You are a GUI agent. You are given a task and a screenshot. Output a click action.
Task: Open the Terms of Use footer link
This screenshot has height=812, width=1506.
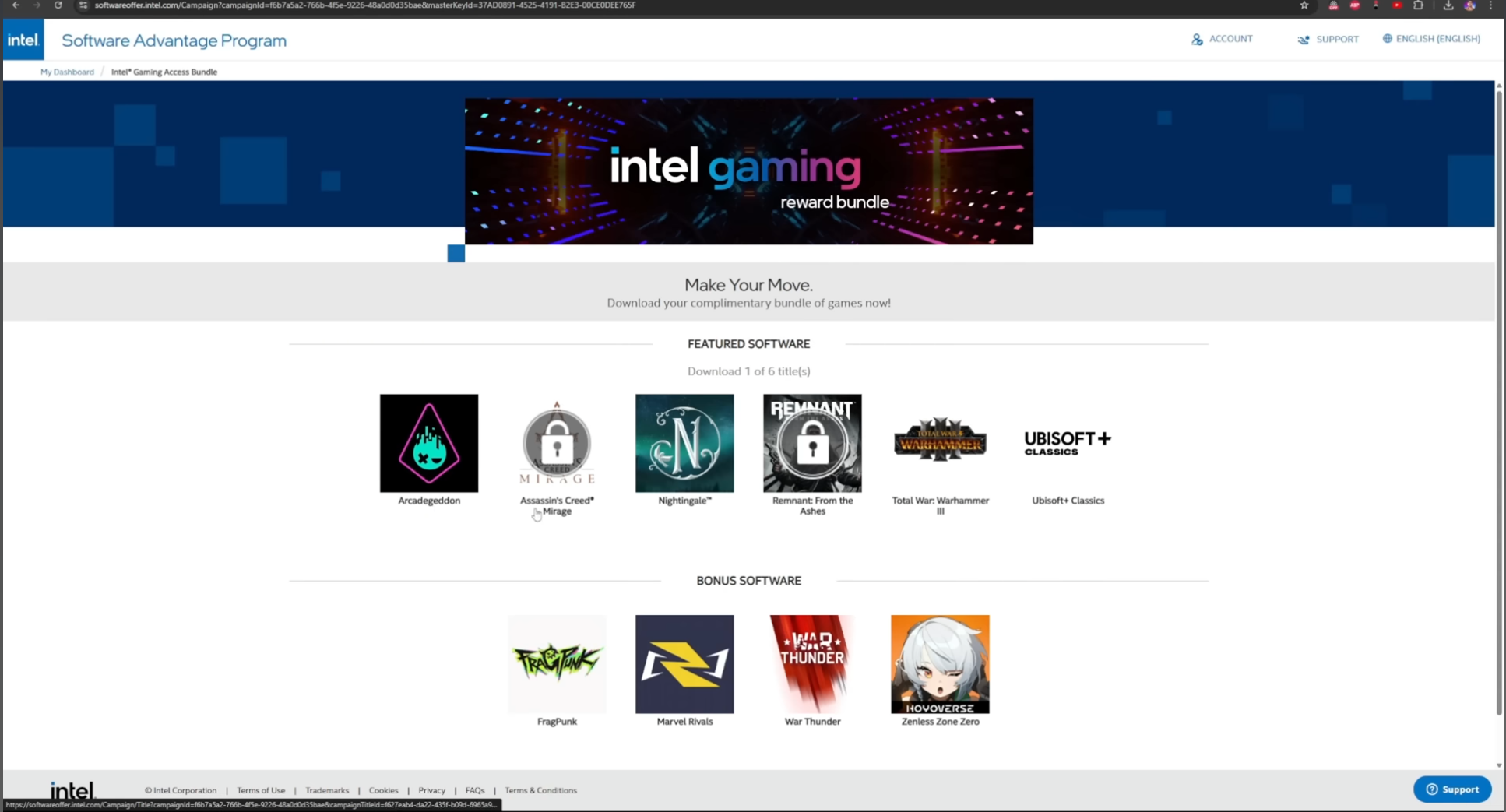261,790
